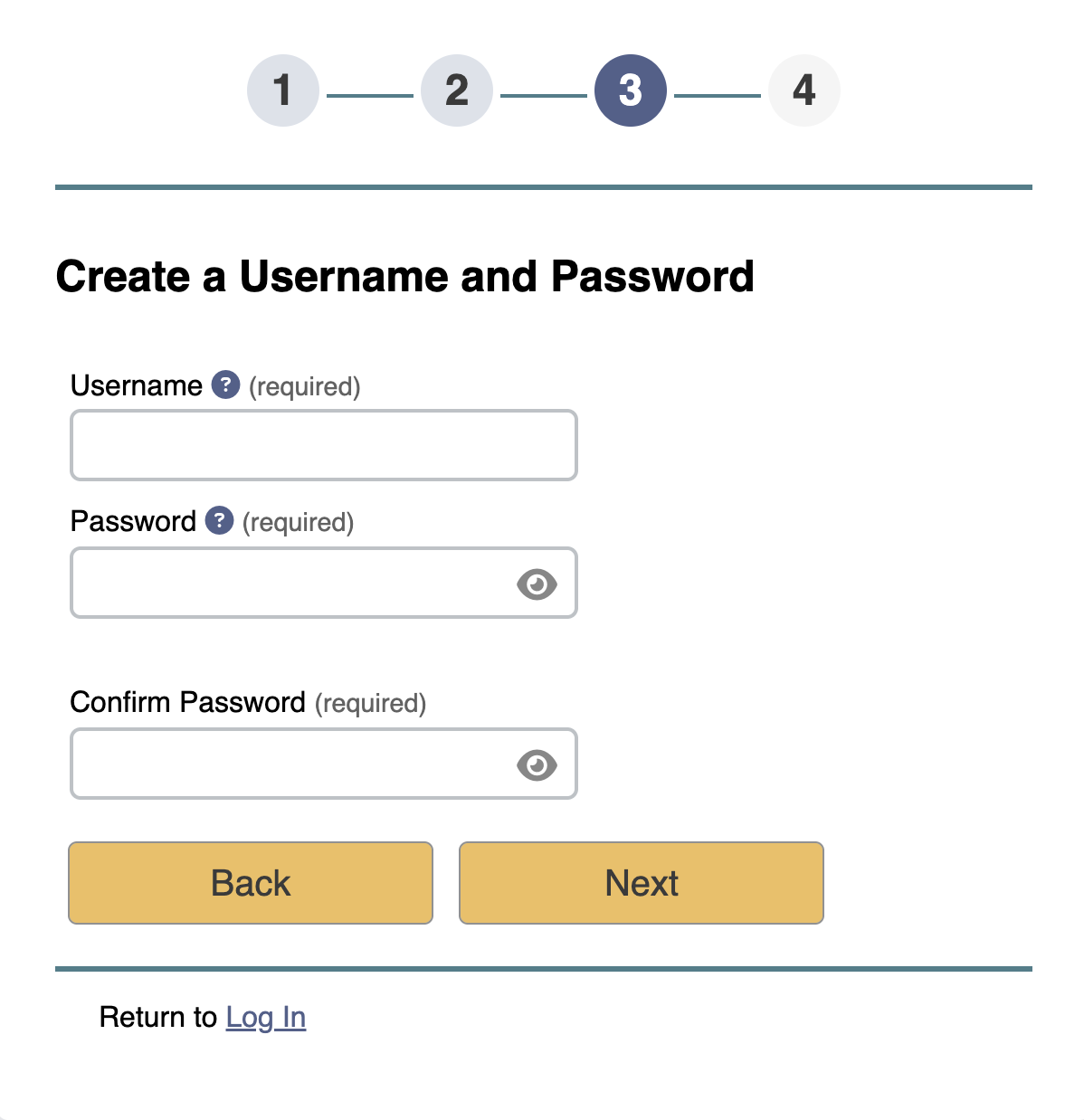Expand the Password requirements hint
This screenshot has width=1084, height=1120.
click(x=219, y=521)
